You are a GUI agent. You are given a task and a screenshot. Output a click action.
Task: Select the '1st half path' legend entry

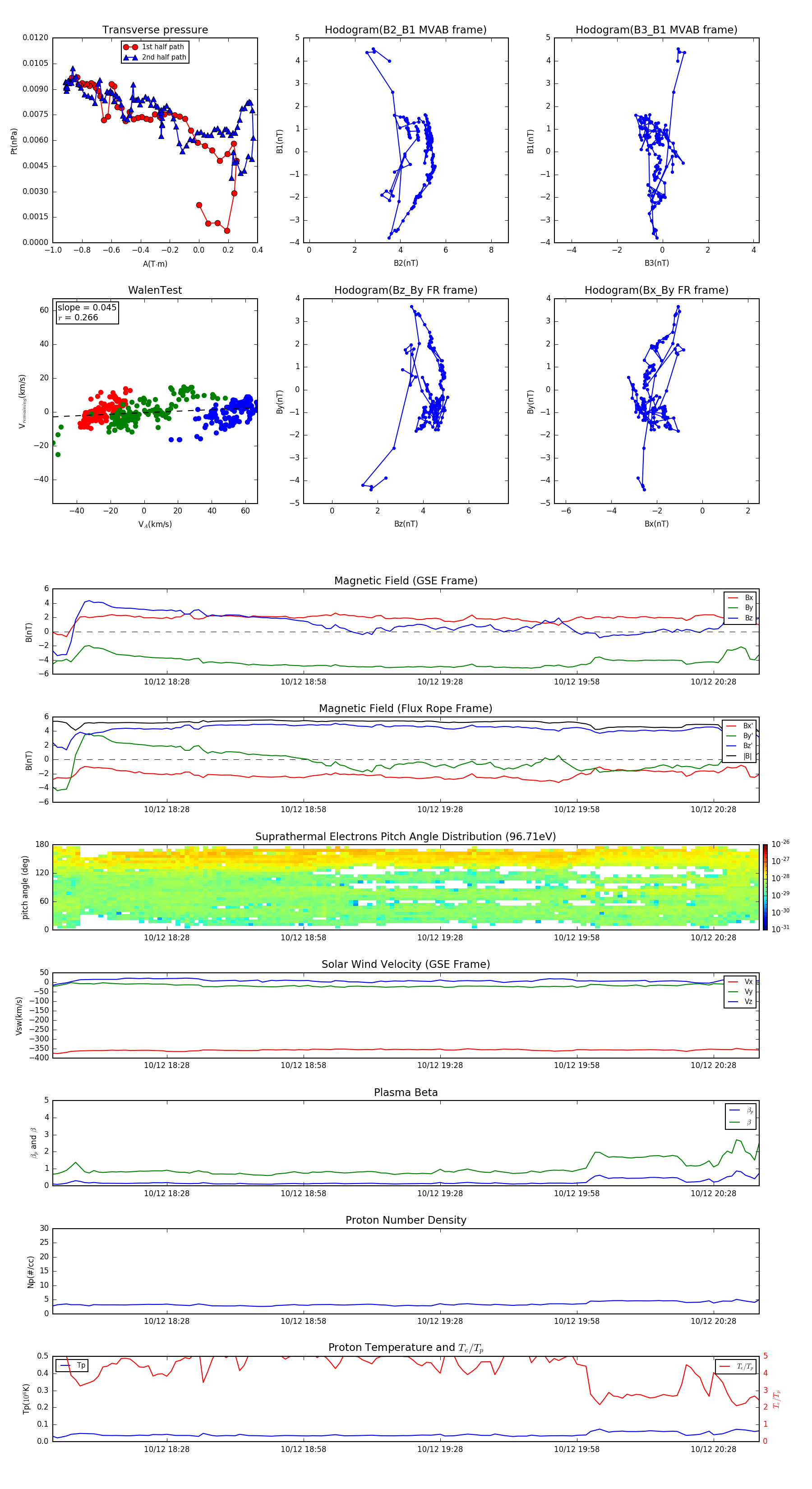point(154,47)
